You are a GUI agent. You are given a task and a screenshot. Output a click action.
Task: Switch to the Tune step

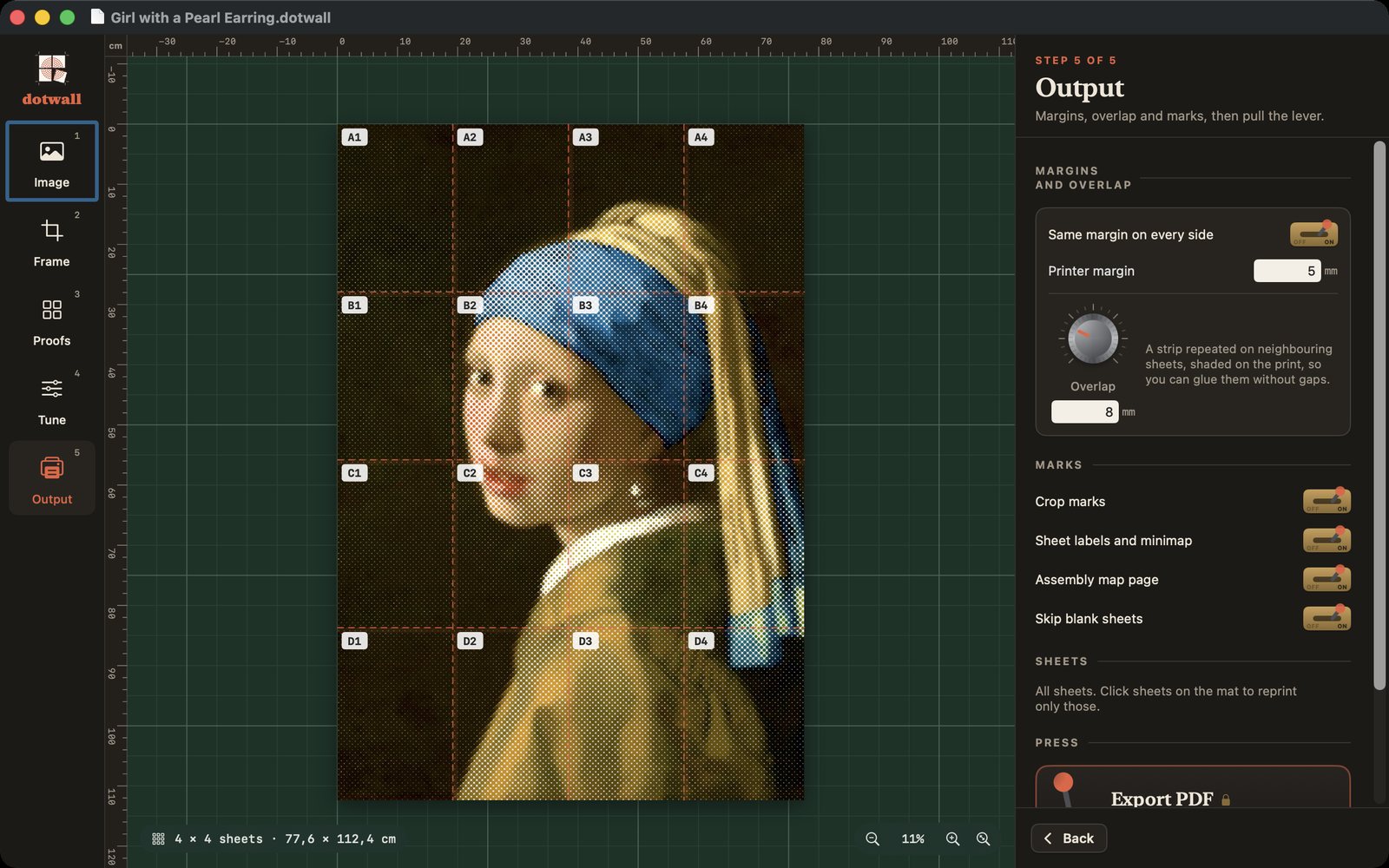[x=52, y=398]
